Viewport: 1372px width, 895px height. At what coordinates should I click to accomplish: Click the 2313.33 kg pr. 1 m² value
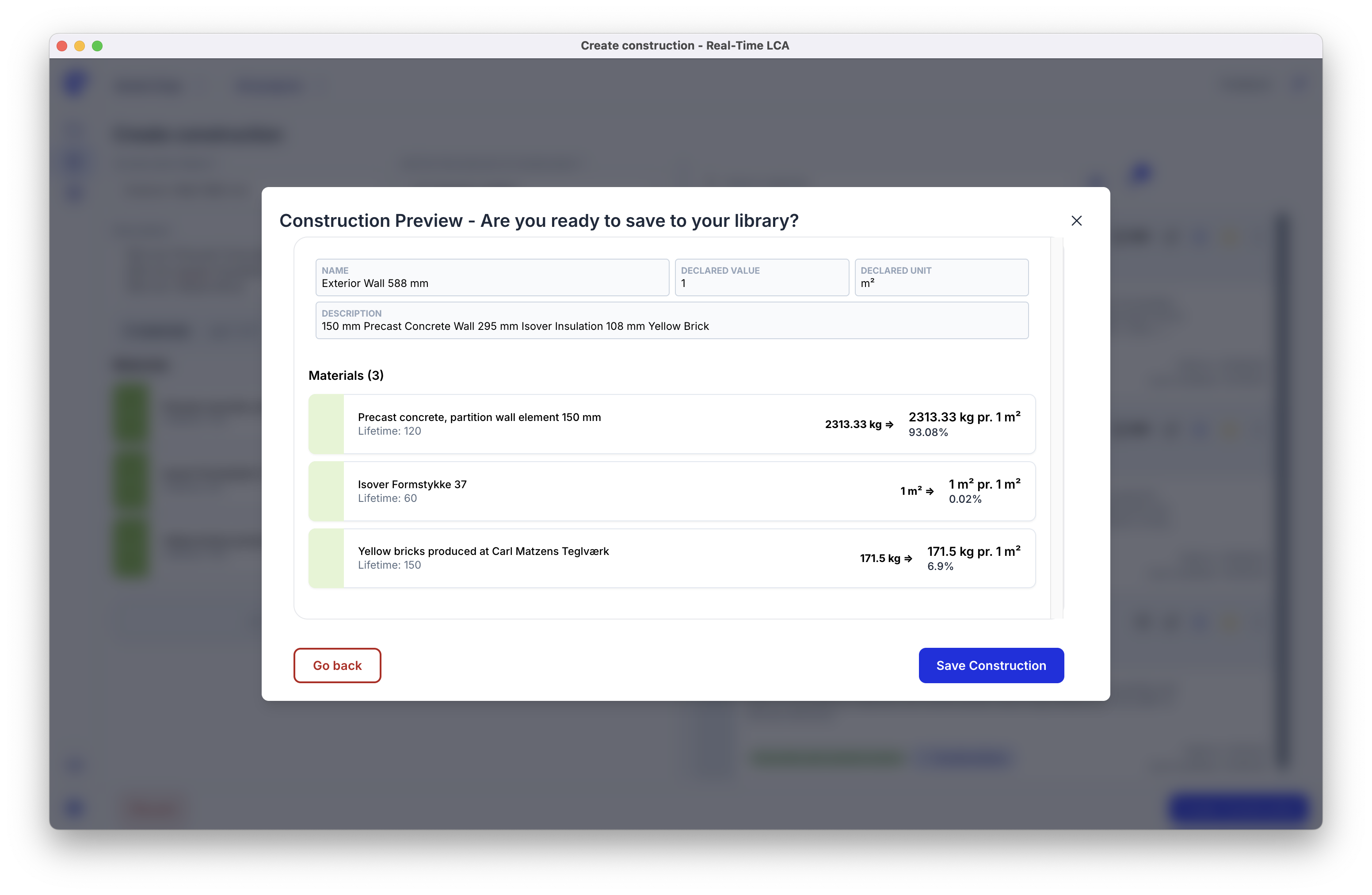964,417
